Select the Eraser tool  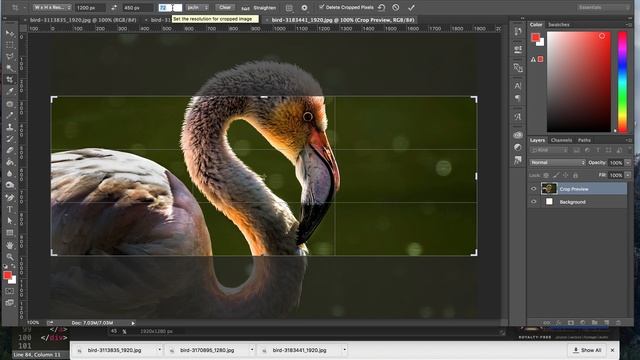pos(10,150)
